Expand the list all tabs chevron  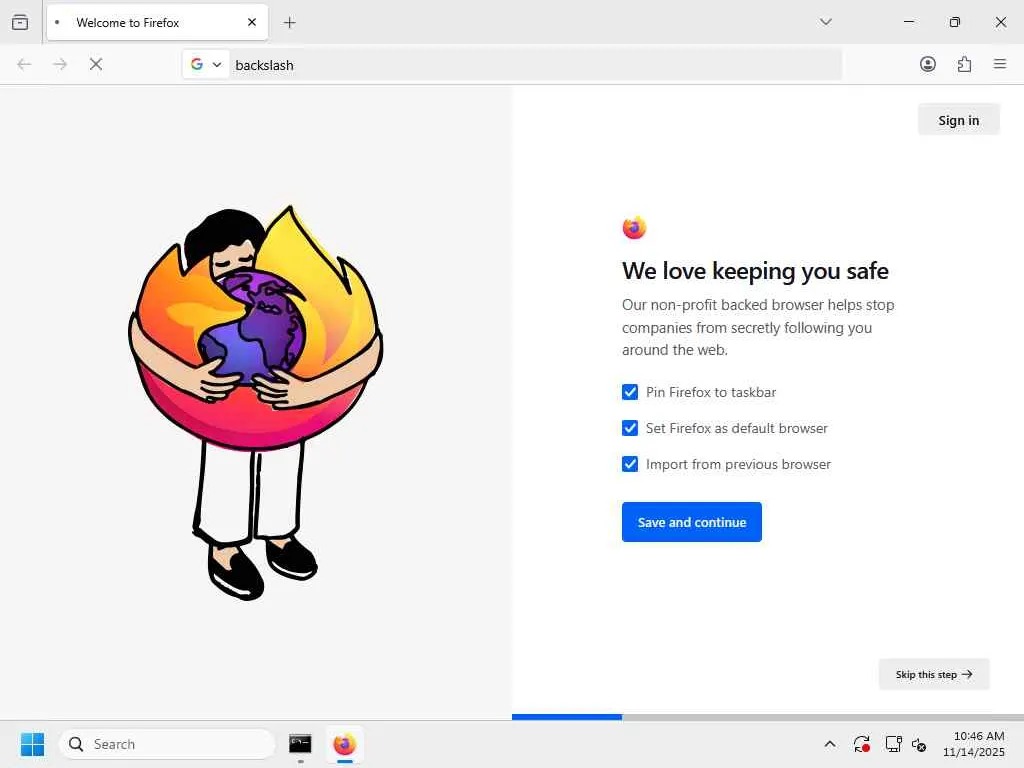[x=825, y=22]
